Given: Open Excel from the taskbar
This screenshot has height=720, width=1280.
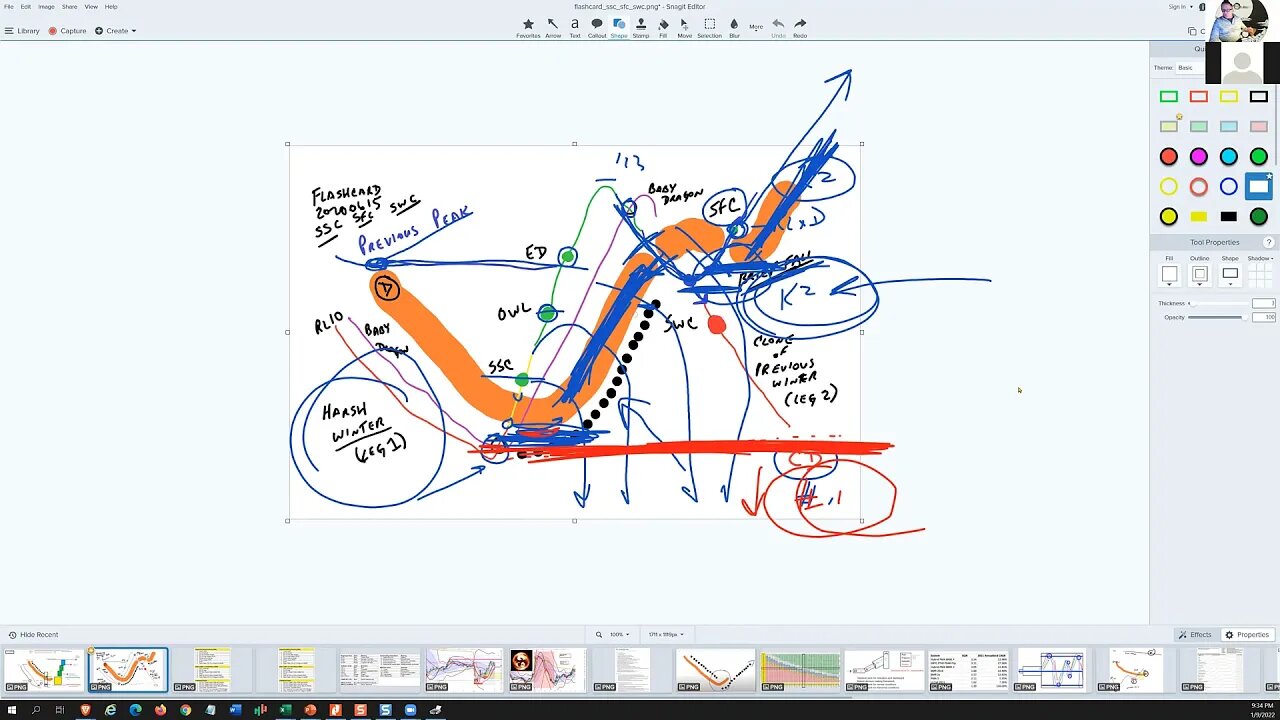Looking at the screenshot, I should click(x=285, y=710).
